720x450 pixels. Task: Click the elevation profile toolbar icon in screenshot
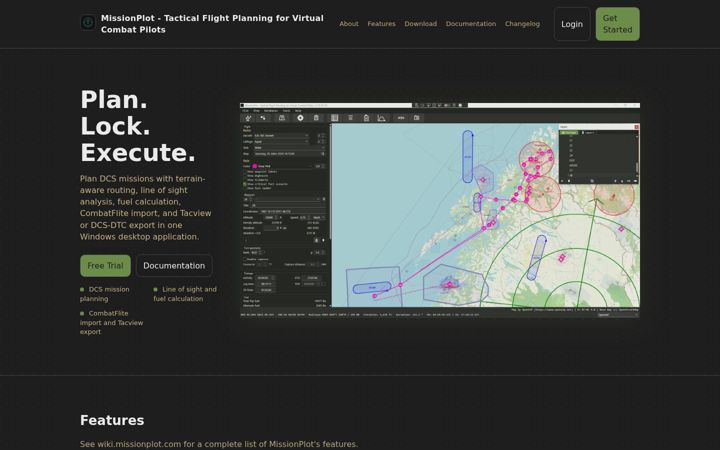[381, 118]
